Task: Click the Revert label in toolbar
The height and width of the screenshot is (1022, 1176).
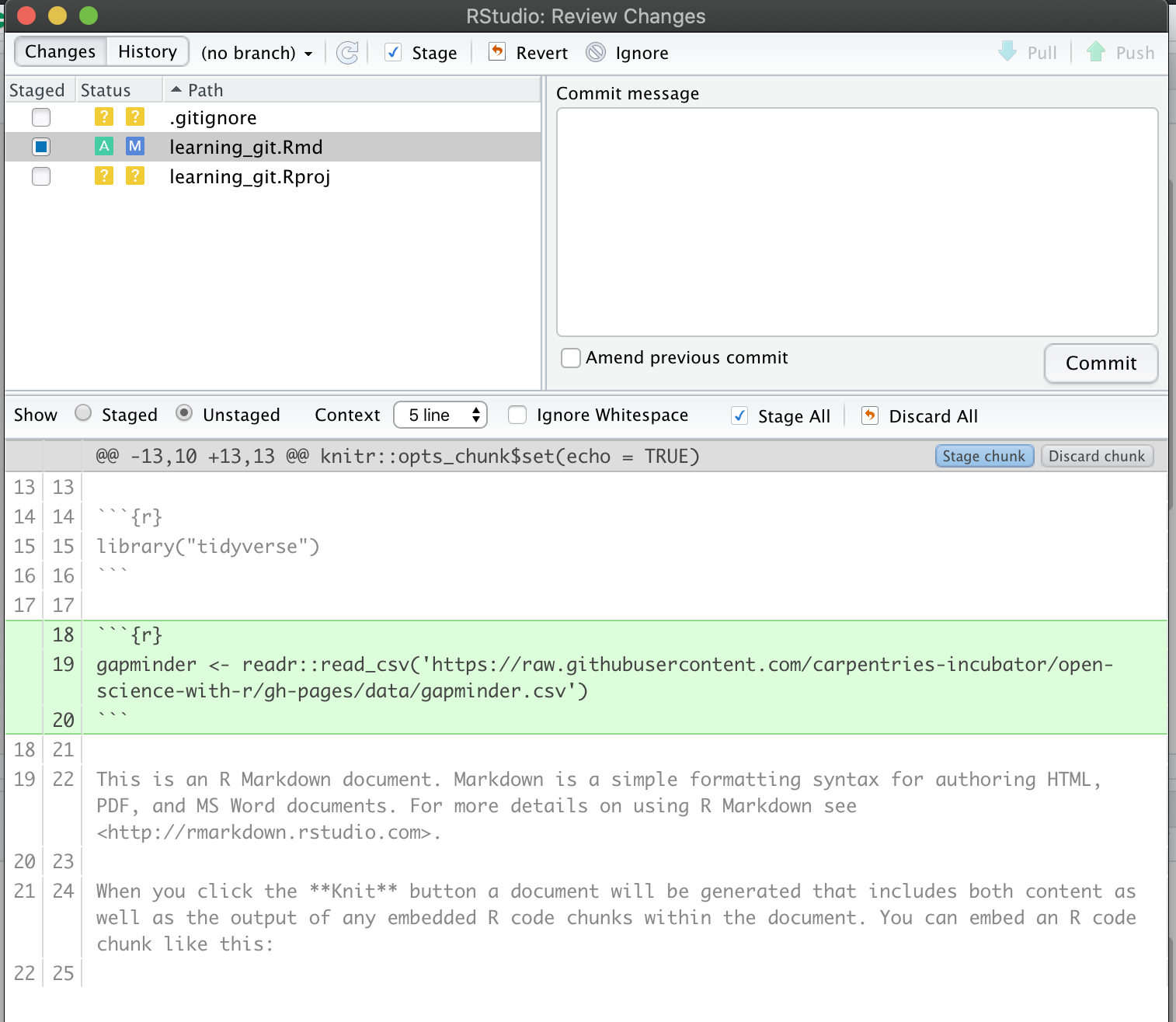Action: click(x=542, y=53)
